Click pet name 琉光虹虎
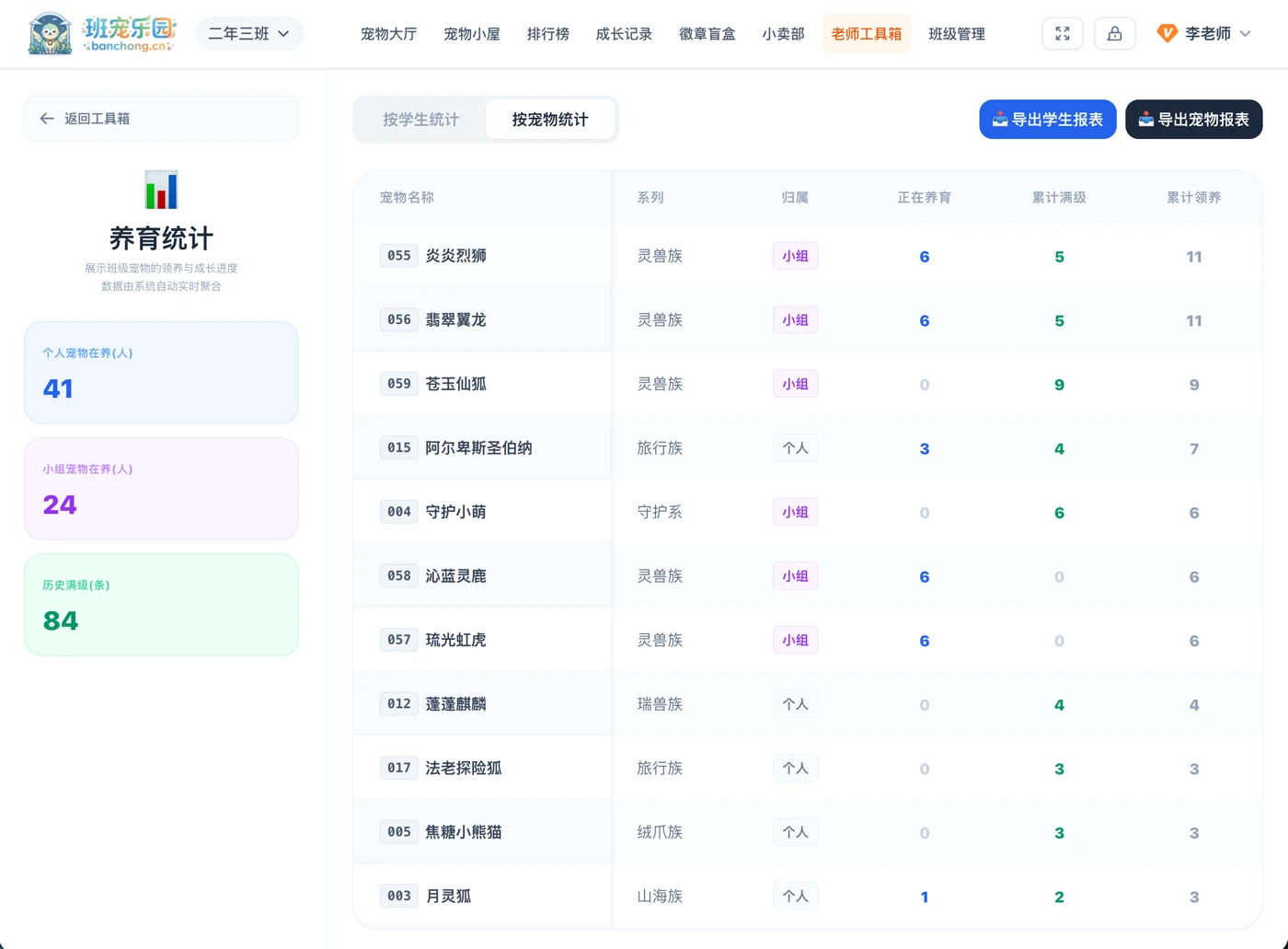1288x949 pixels. pyautogui.click(x=456, y=640)
